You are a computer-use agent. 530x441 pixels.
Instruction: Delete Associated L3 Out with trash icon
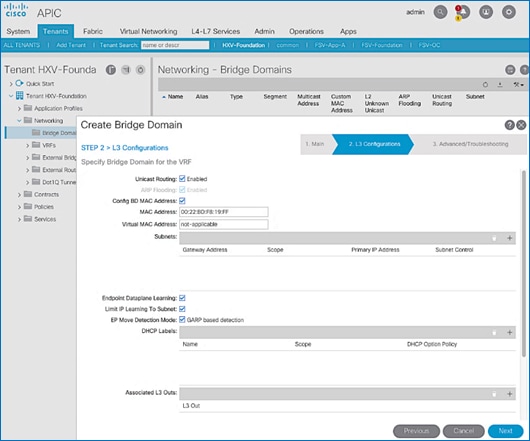494,394
